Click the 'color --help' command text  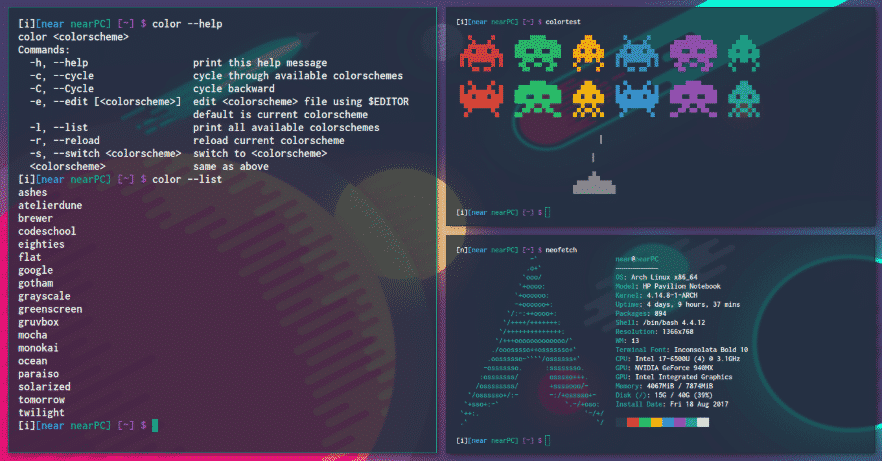click(x=187, y=24)
